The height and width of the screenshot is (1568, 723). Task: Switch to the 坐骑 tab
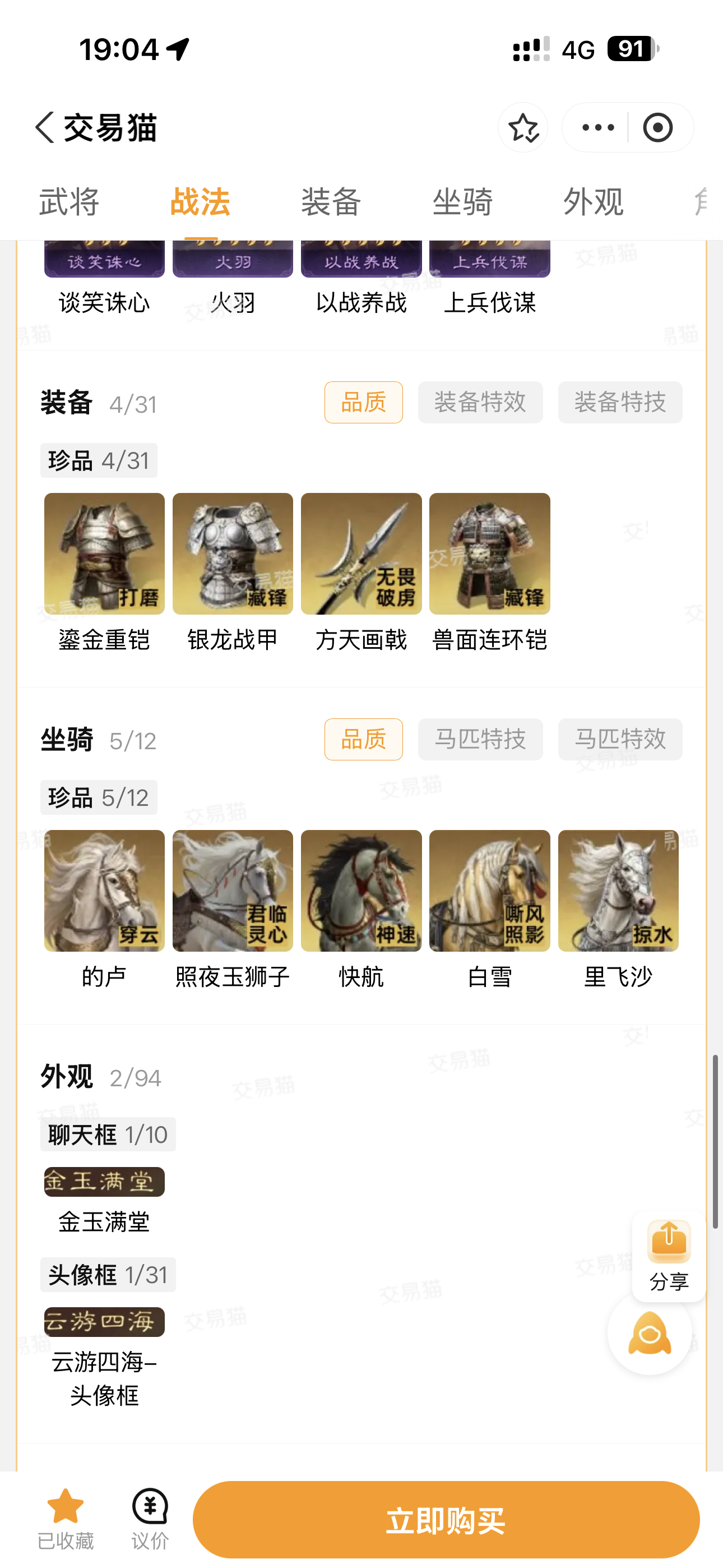coord(462,202)
